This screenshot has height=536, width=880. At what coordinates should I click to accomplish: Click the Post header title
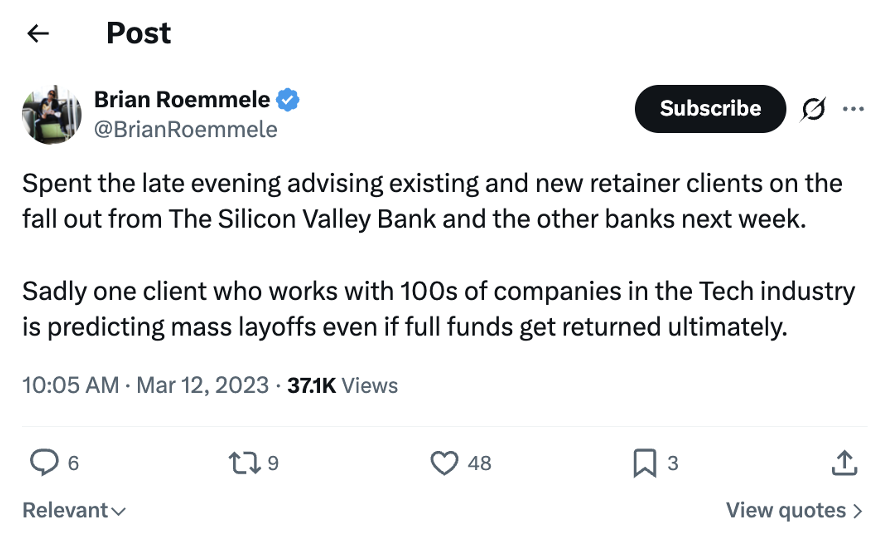point(138,33)
